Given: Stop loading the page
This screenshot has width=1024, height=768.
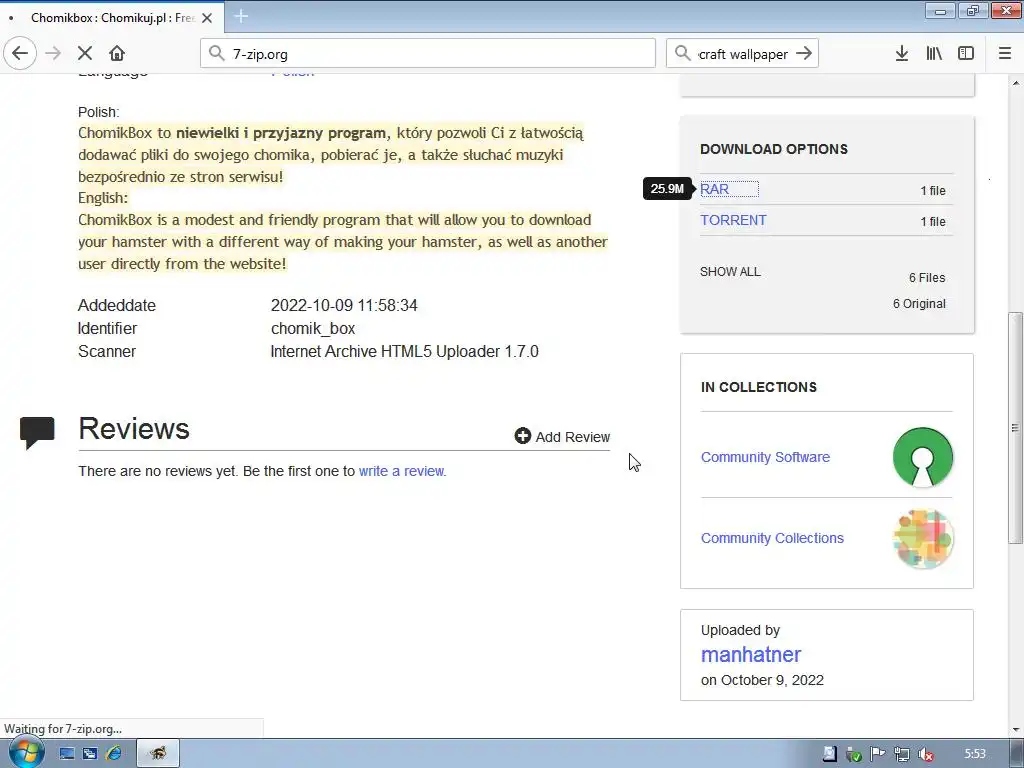Looking at the screenshot, I should (x=85, y=54).
